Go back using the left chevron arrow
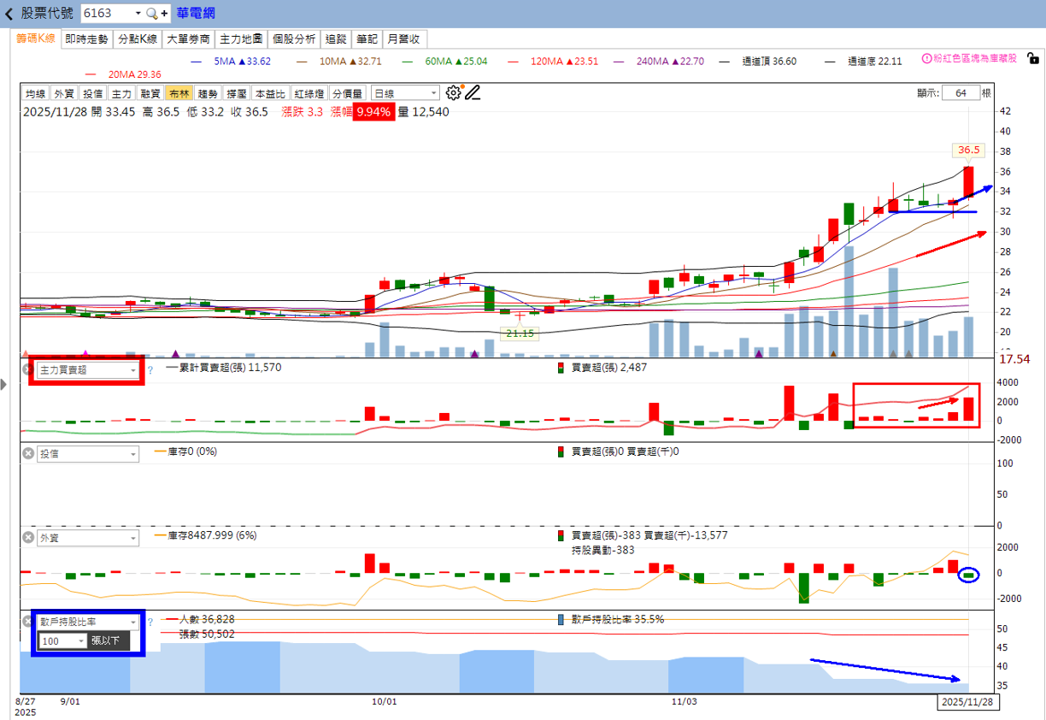Viewport: 1046px width, 720px height. point(9,13)
